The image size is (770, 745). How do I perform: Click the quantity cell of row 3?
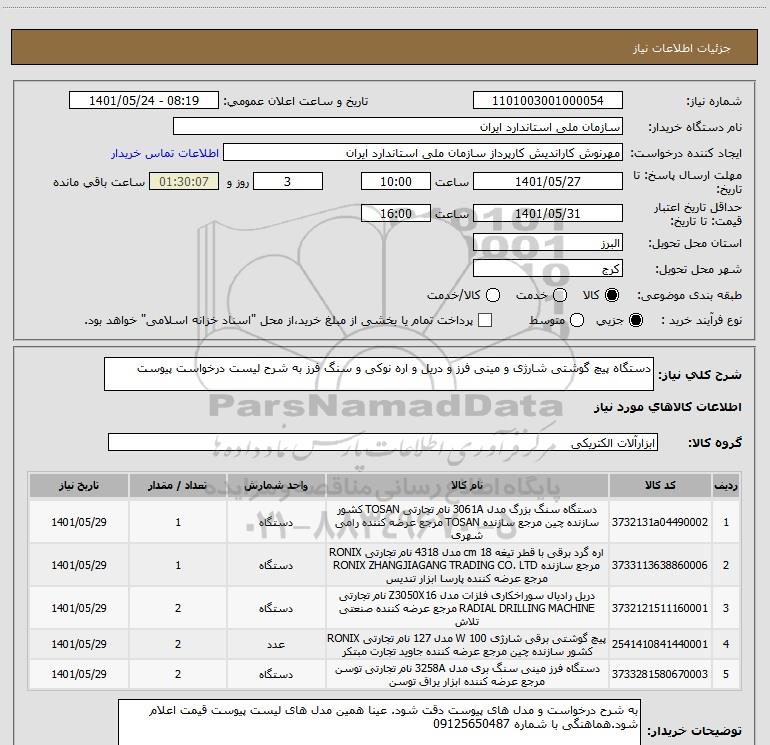(x=178, y=608)
